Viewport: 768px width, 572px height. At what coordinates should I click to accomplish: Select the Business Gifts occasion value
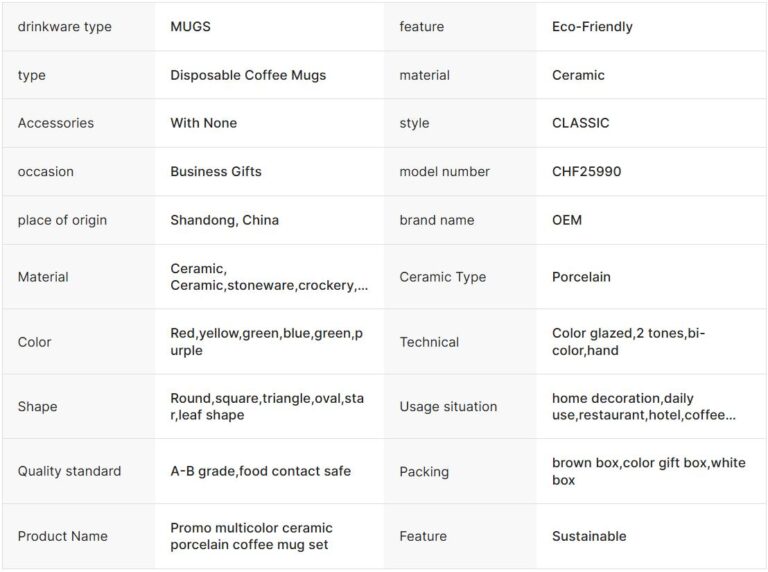coord(216,171)
